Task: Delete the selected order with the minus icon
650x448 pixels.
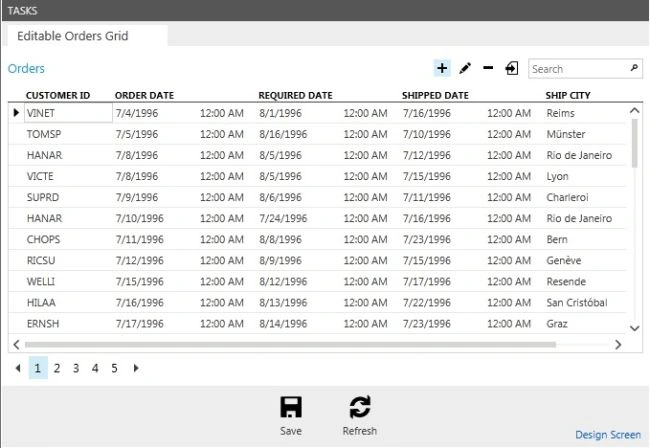Action: [488, 68]
